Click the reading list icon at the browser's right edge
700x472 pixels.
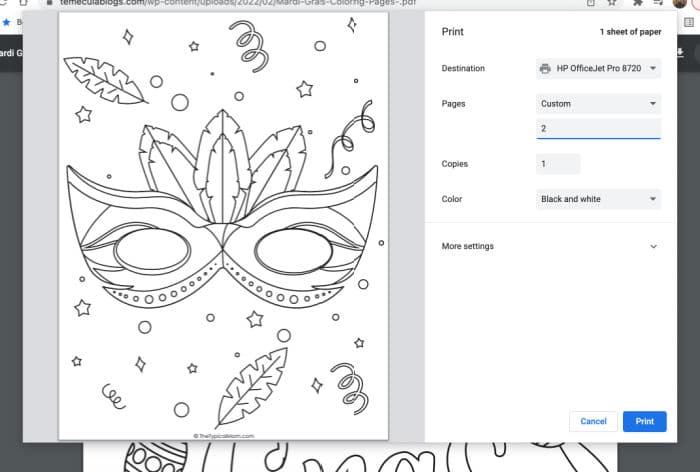pos(689,22)
